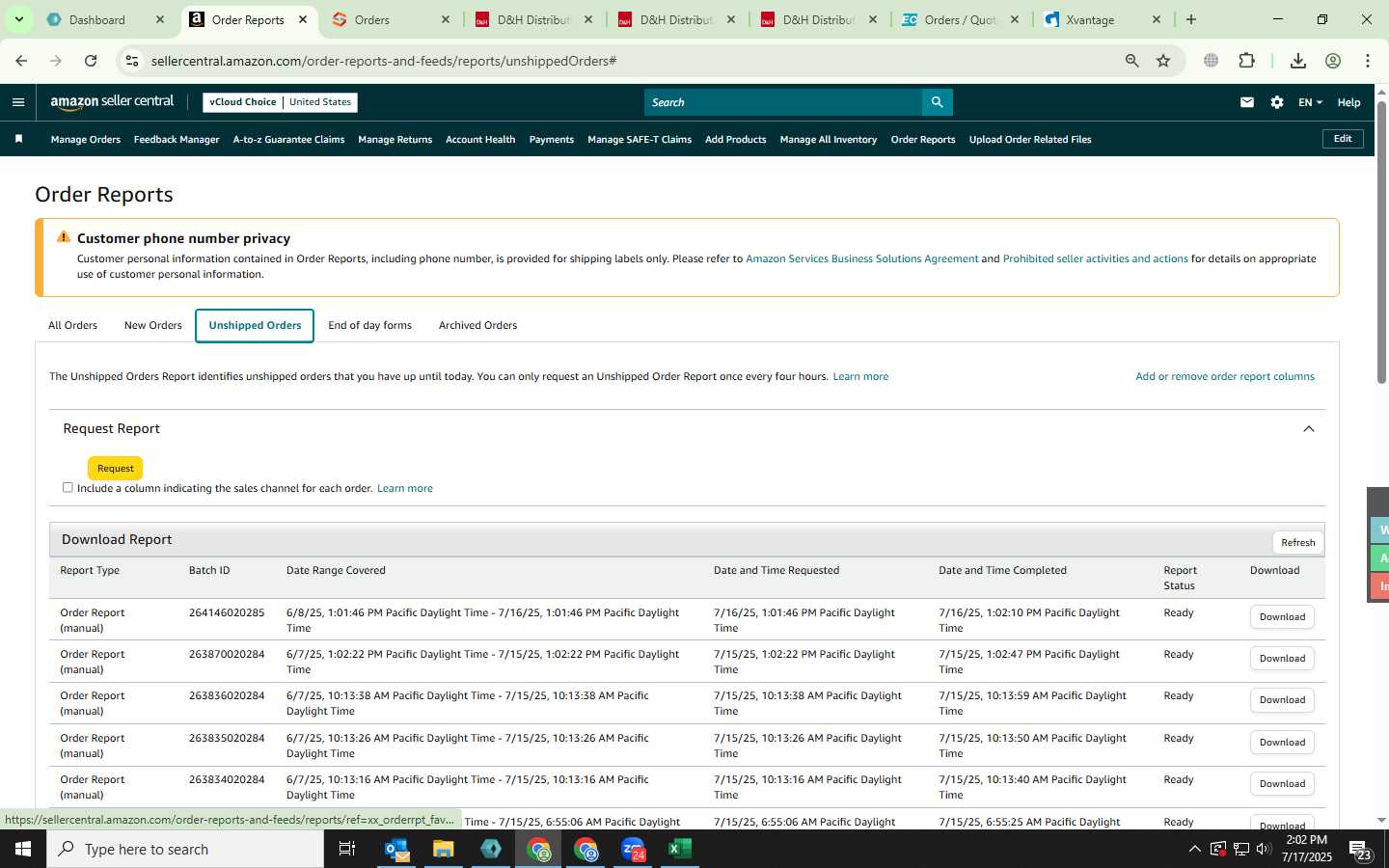This screenshot has height=868, width=1389.
Task: Download the report with batch 263836020284
Action: point(1282,700)
